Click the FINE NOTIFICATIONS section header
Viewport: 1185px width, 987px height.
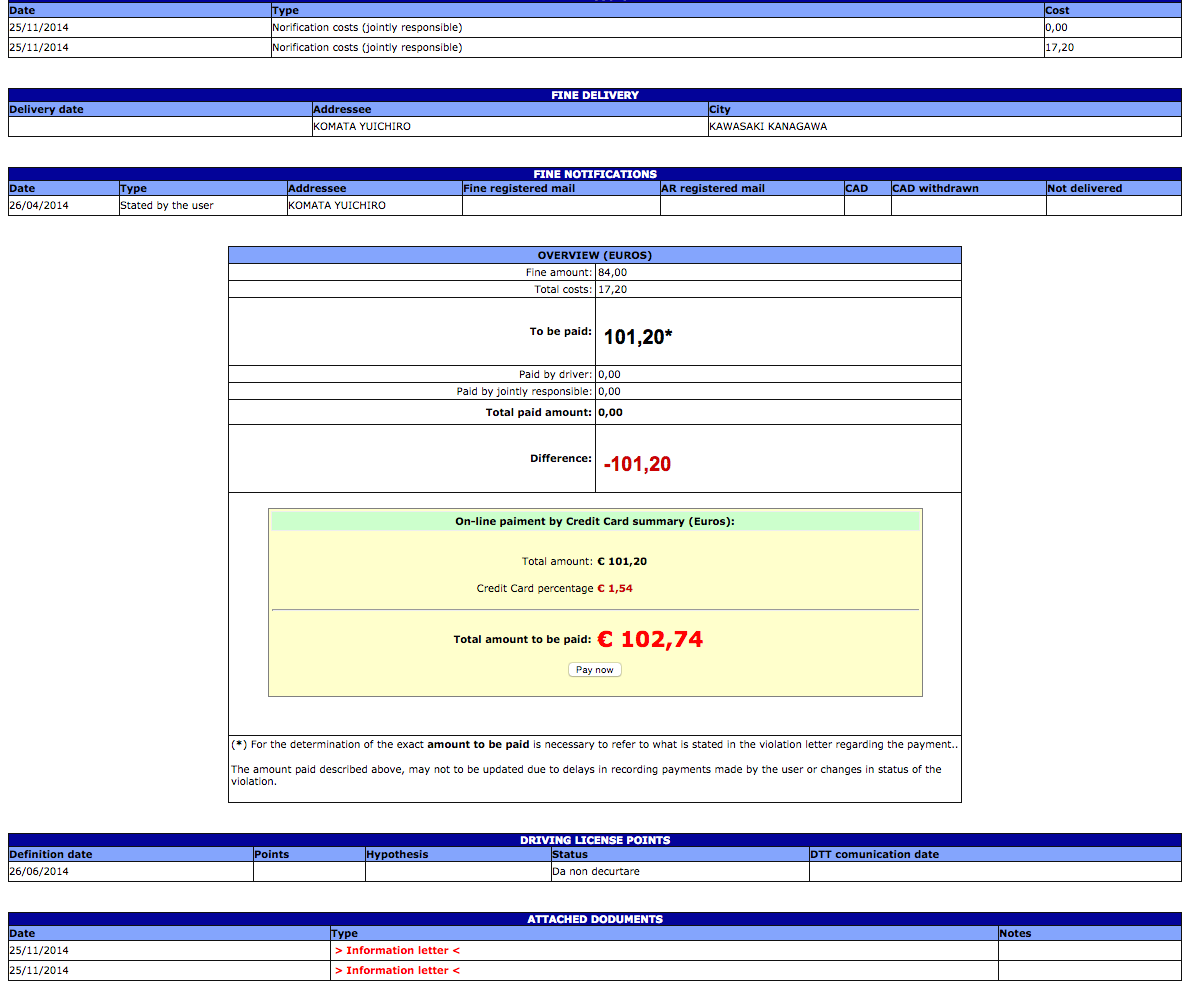tap(594, 174)
